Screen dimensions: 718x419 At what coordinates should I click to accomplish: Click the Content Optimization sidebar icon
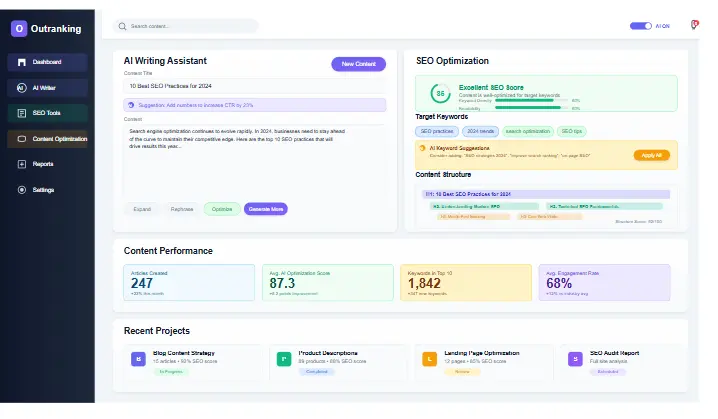point(22,139)
